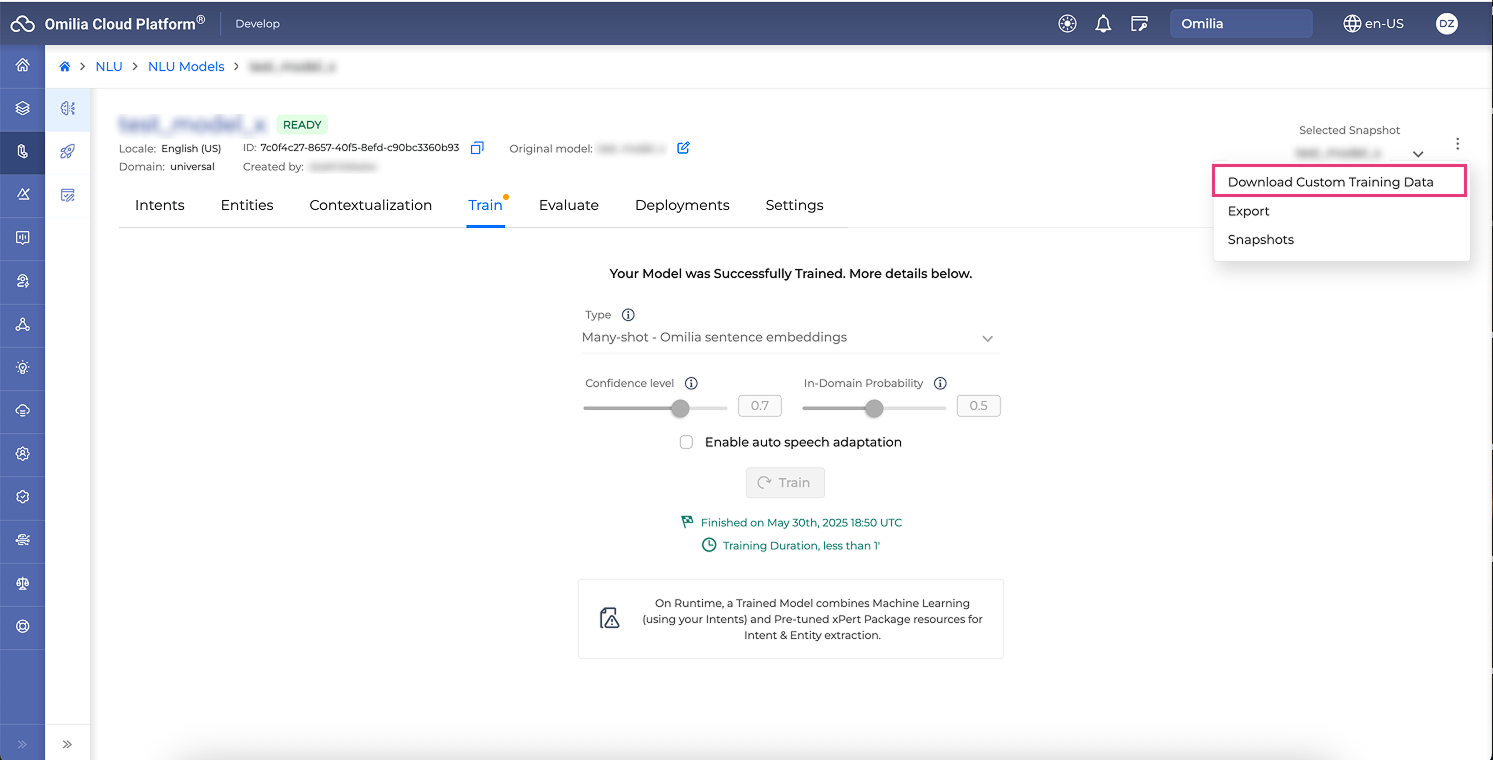The image size is (1493, 760).
Task: Open the Deployments tab
Action: pos(682,205)
